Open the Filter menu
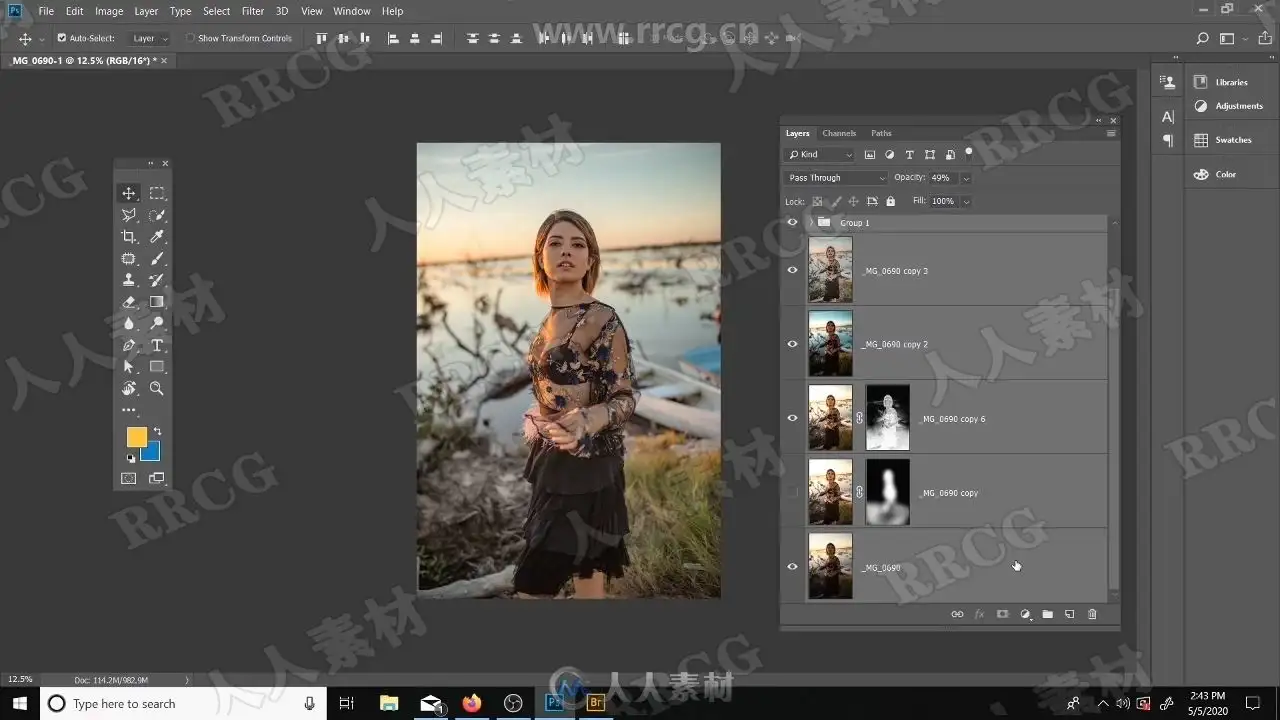This screenshot has height=720, width=1280. [253, 11]
